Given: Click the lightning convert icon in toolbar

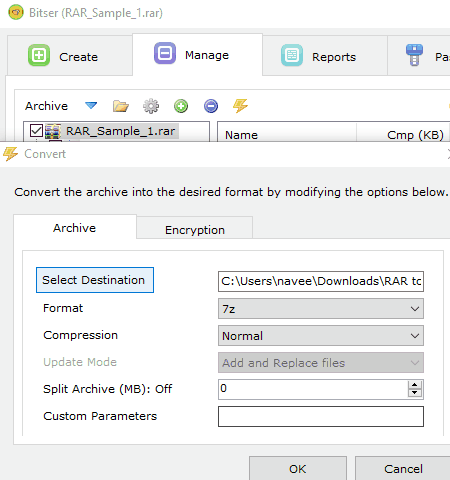Looking at the screenshot, I should pos(240,106).
